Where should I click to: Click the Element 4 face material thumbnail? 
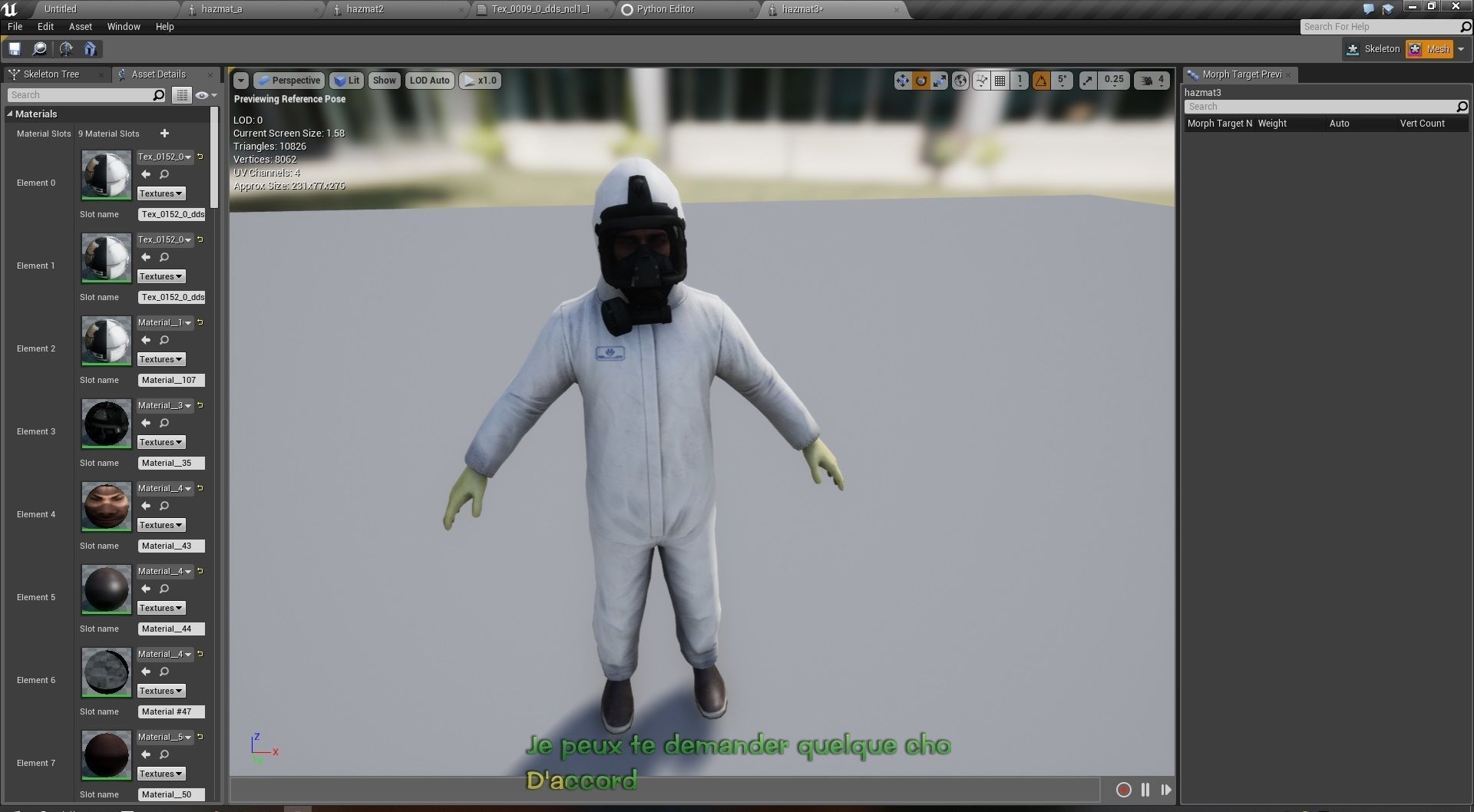pyautogui.click(x=106, y=507)
